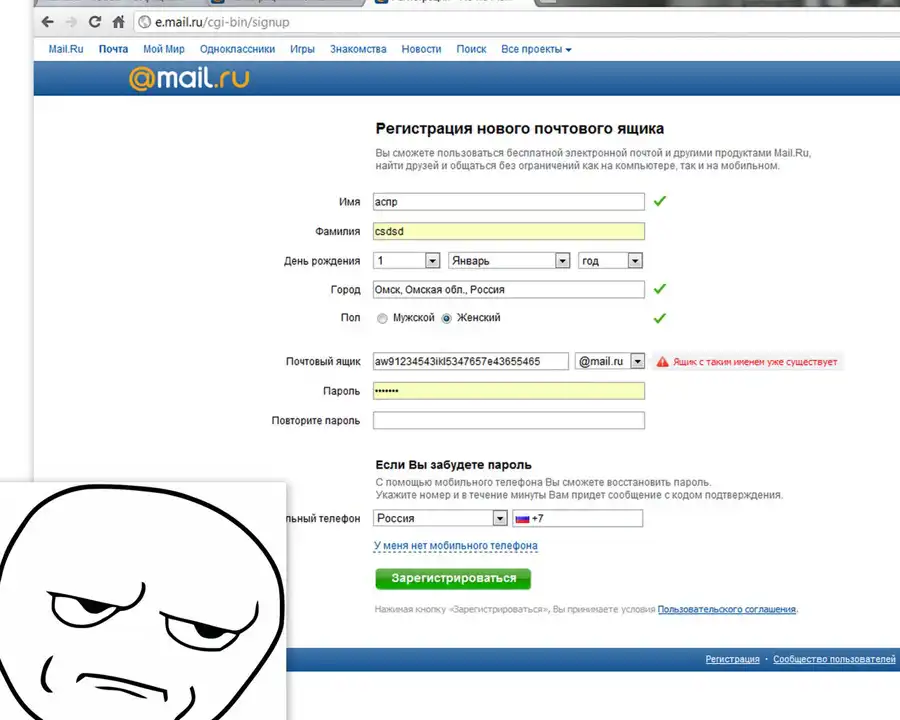Click the red warning triangle icon

661,362
